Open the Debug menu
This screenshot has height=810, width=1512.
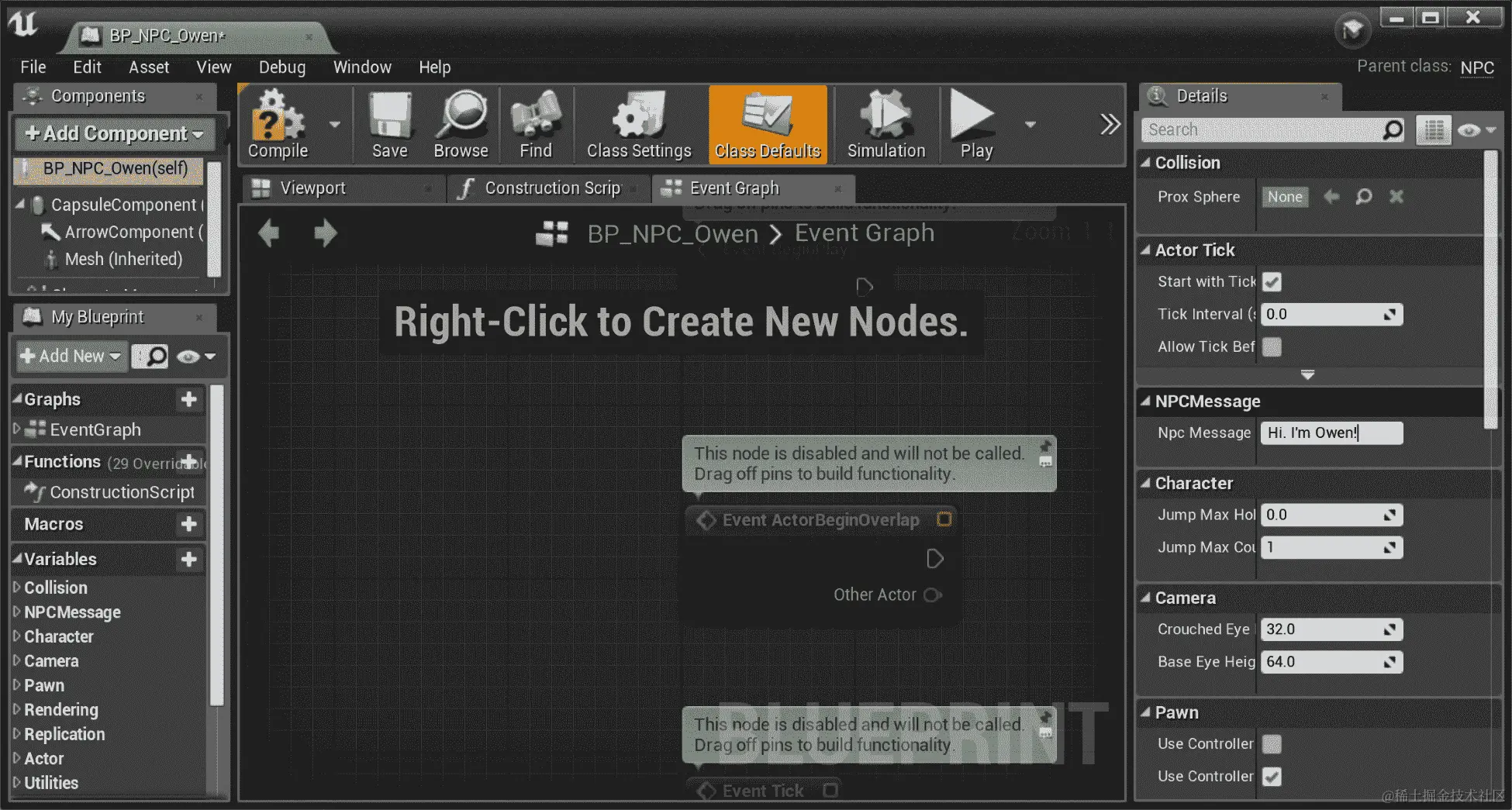(x=282, y=67)
